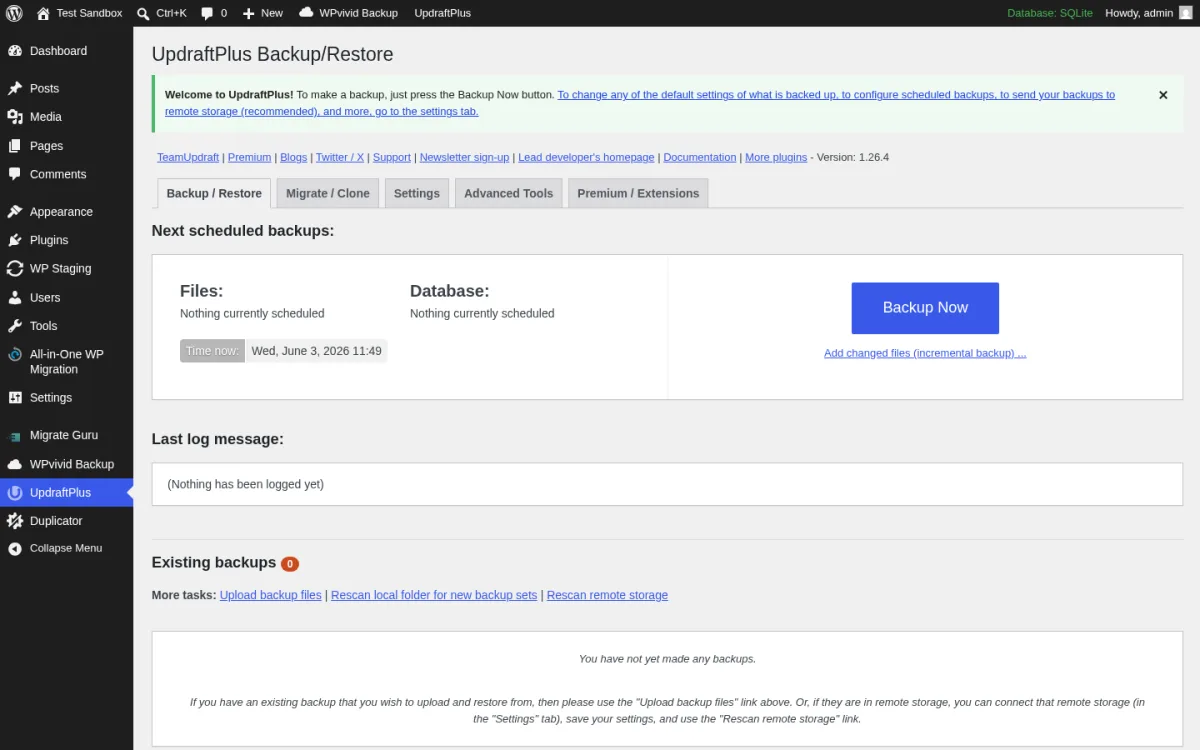Click the WP Staging circular arrows icon
This screenshot has width=1200, height=750.
15,269
